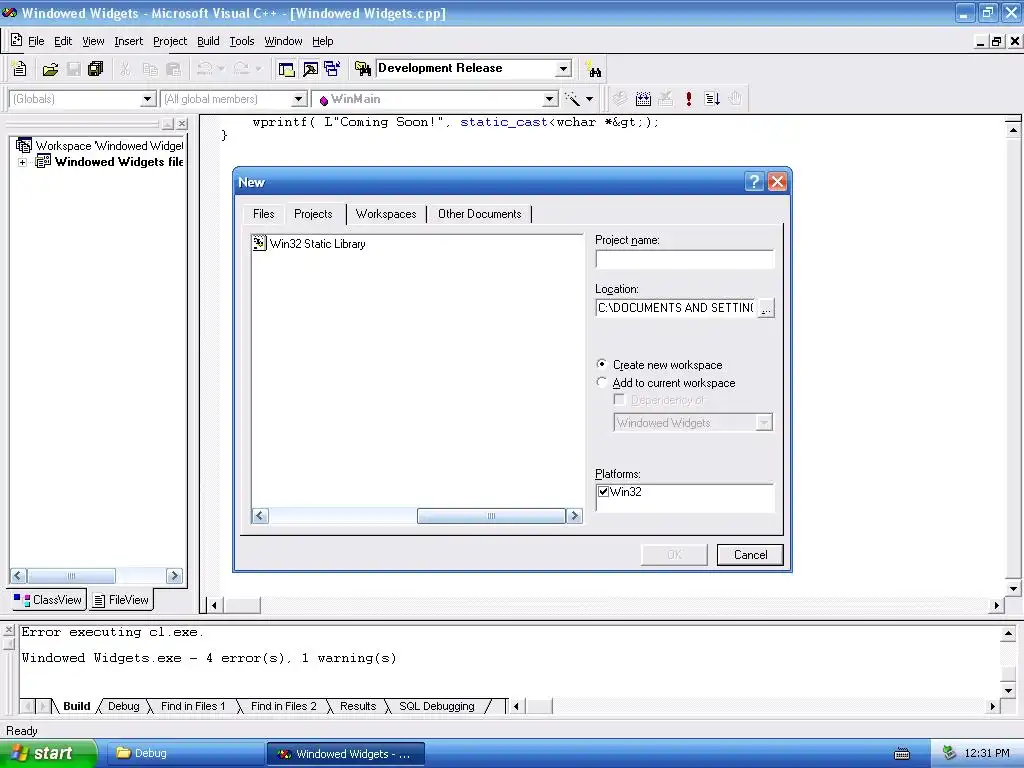Open the Debug output tab

coord(123,707)
